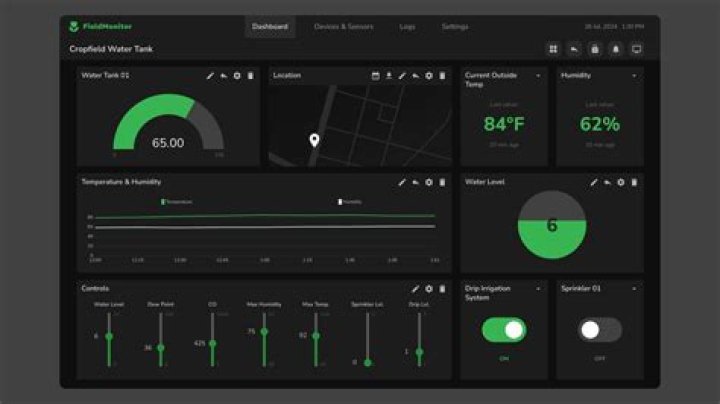This screenshot has width=720, height=404.
Task: Turn on the Sprinkler 01 switch
Action: tap(599, 330)
